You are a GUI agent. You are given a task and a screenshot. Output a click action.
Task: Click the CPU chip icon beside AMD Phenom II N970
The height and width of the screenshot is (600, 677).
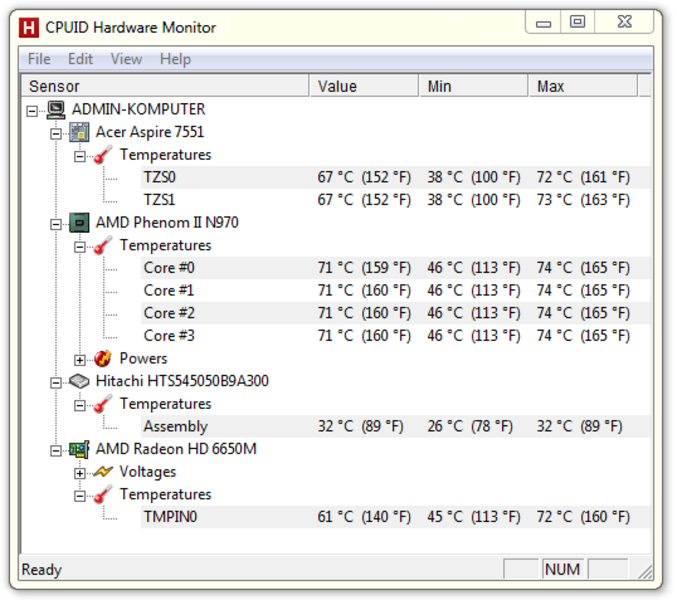[79, 223]
